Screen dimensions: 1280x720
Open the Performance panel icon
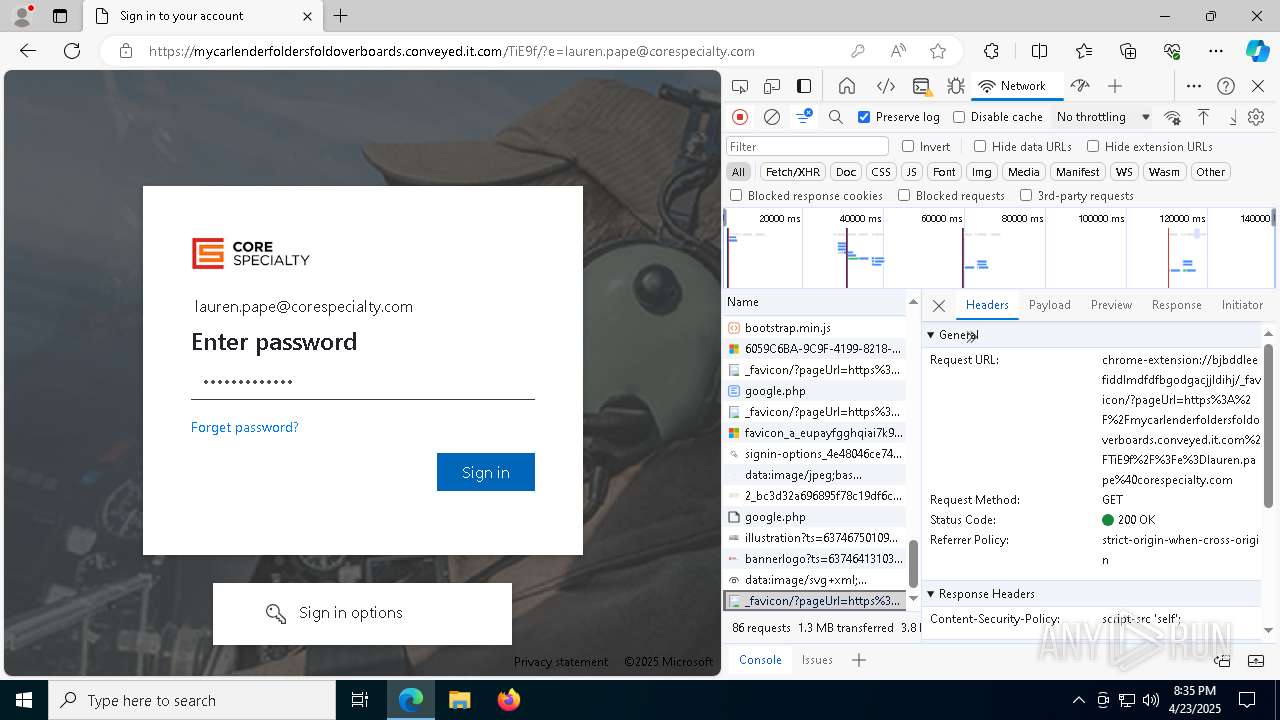click(1079, 86)
